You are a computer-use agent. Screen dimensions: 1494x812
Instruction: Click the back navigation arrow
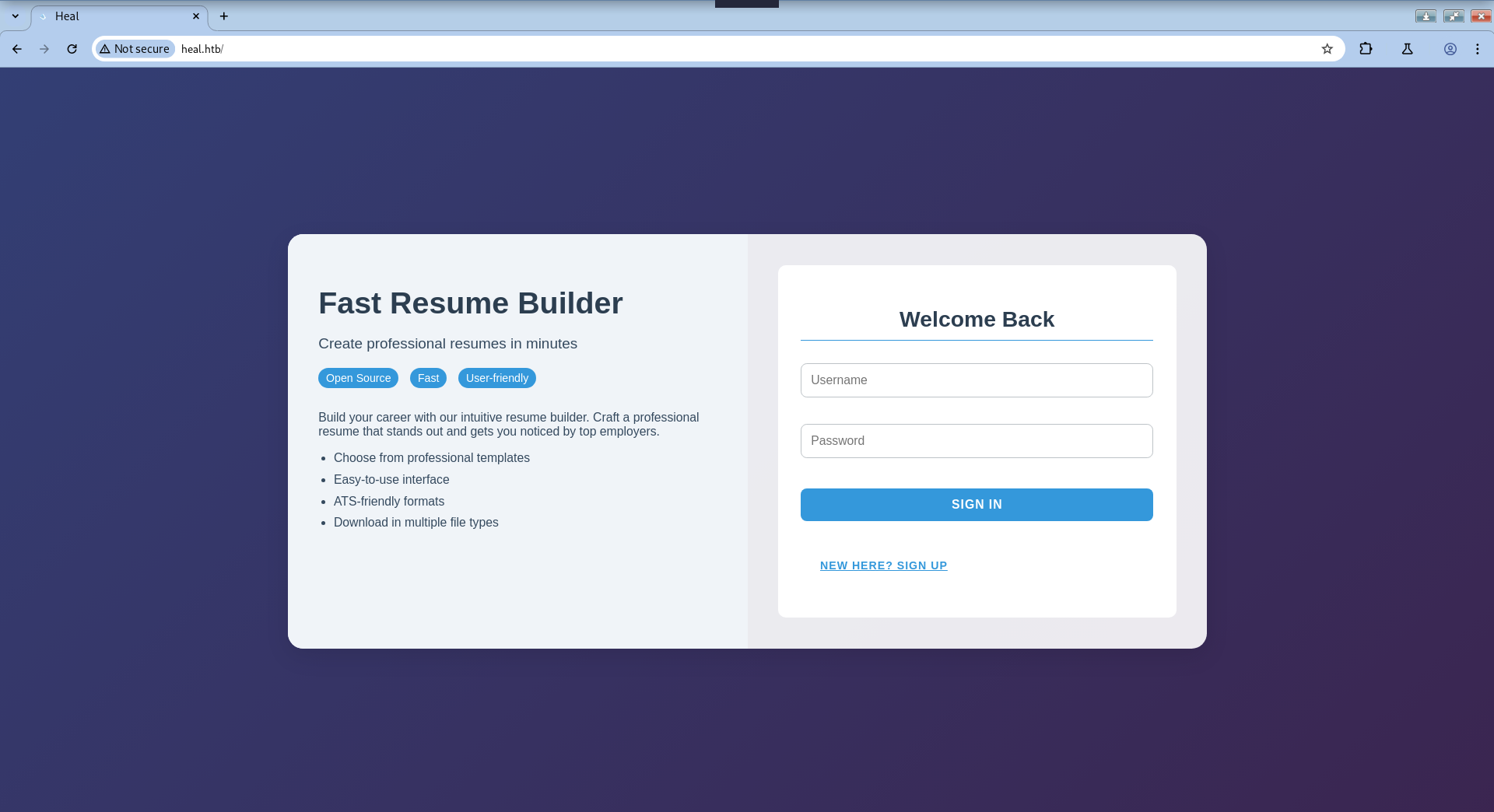pyautogui.click(x=17, y=48)
